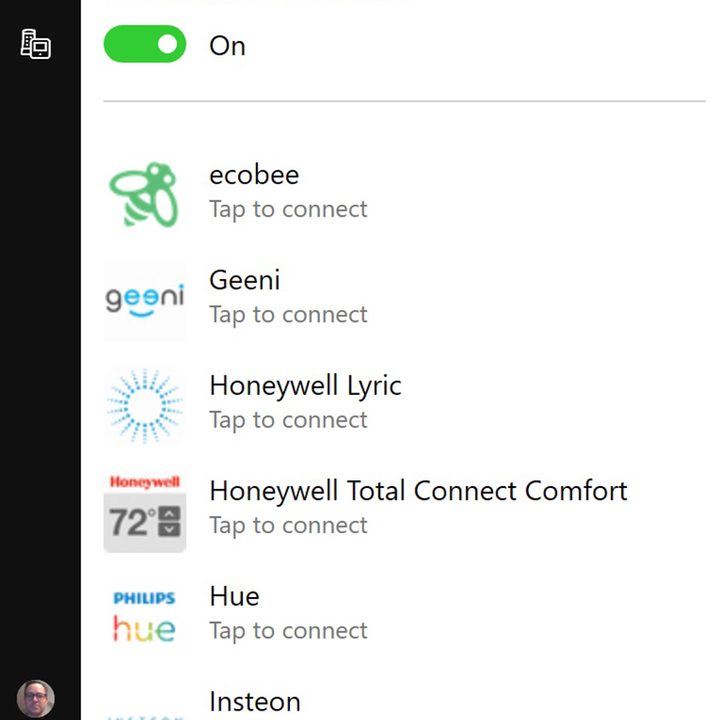This screenshot has height=720, width=720.
Task: Open devices icon in the sidebar
Action: tap(36, 44)
